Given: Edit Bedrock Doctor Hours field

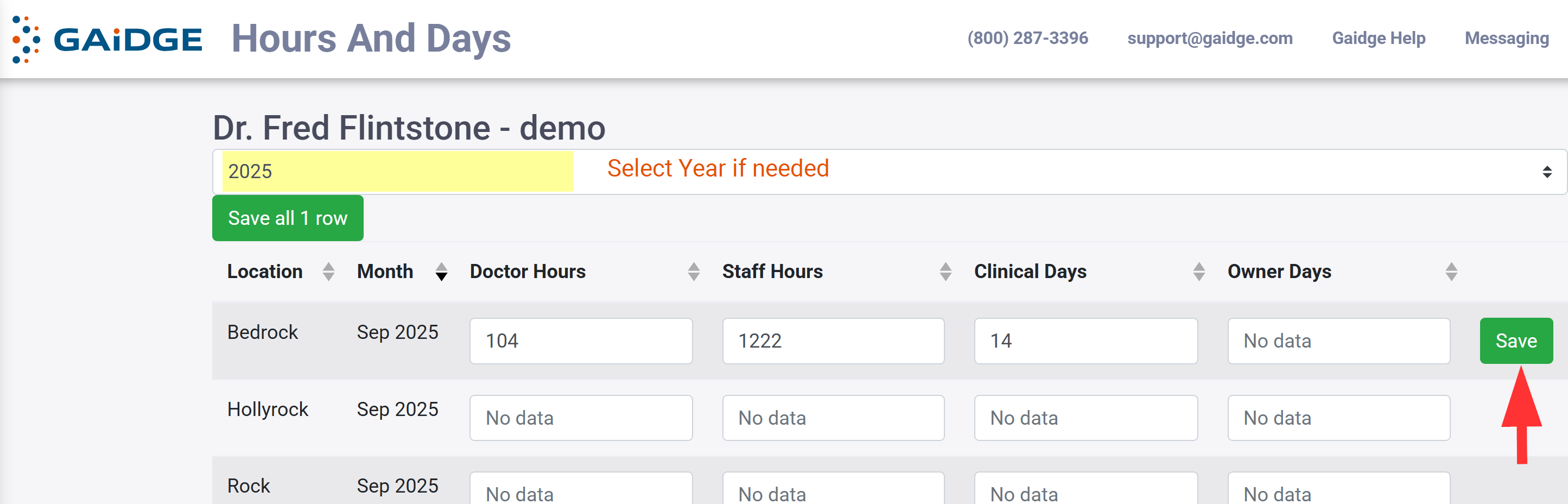Looking at the screenshot, I should 581,341.
